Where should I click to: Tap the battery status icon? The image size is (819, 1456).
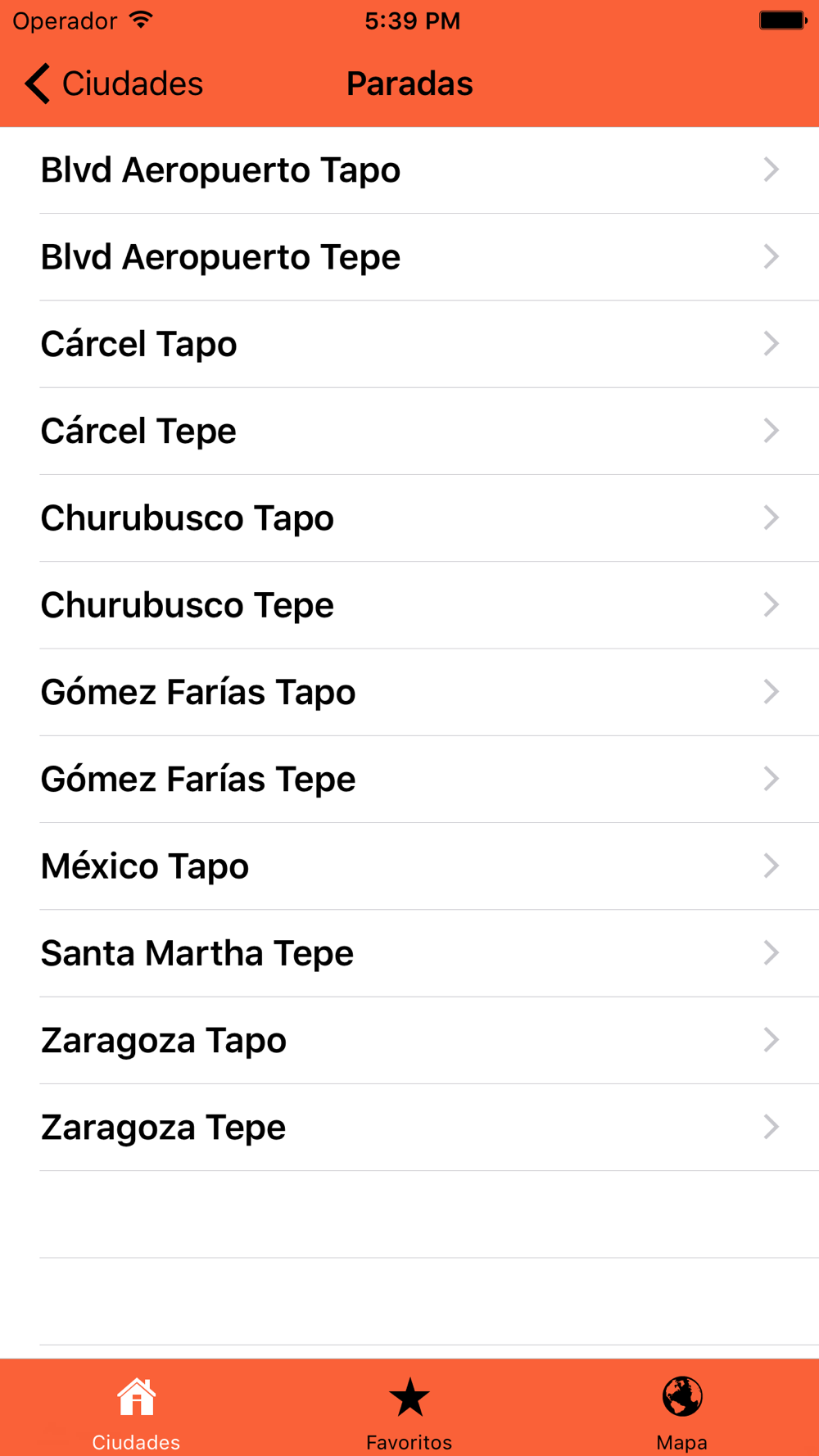click(x=782, y=20)
